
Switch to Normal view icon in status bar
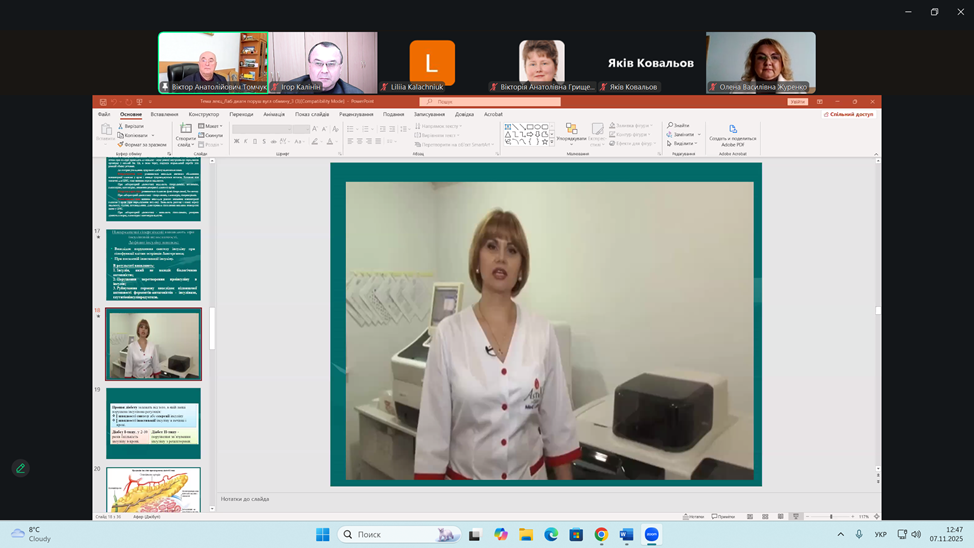click(750, 516)
